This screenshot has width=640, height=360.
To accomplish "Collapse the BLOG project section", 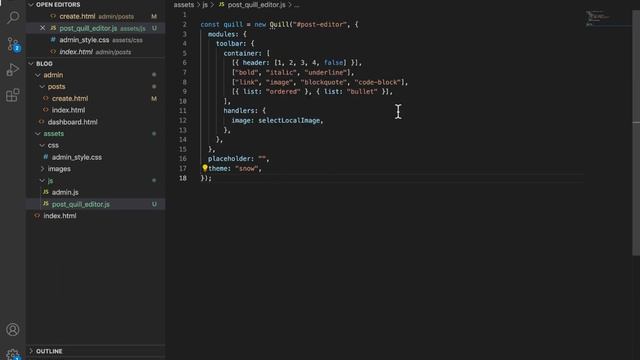I will [31, 63].
